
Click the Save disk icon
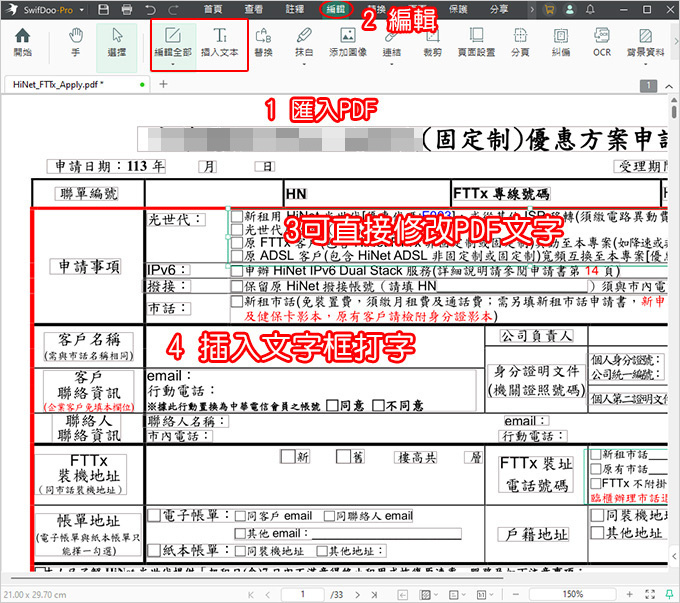click(x=103, y=9)
